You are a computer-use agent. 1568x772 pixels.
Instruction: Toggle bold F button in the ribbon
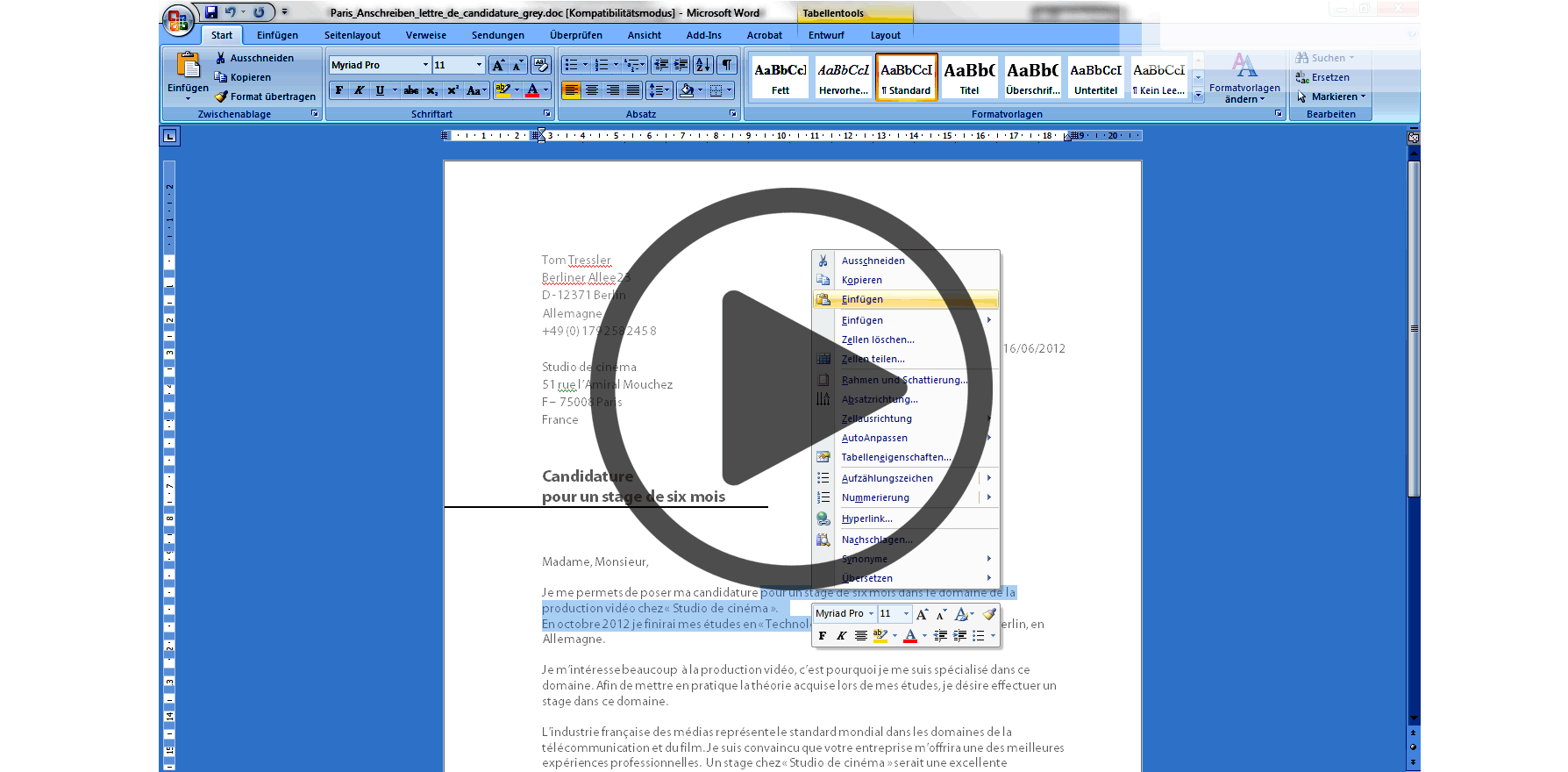pyautogui.click(x=339, y=90)
